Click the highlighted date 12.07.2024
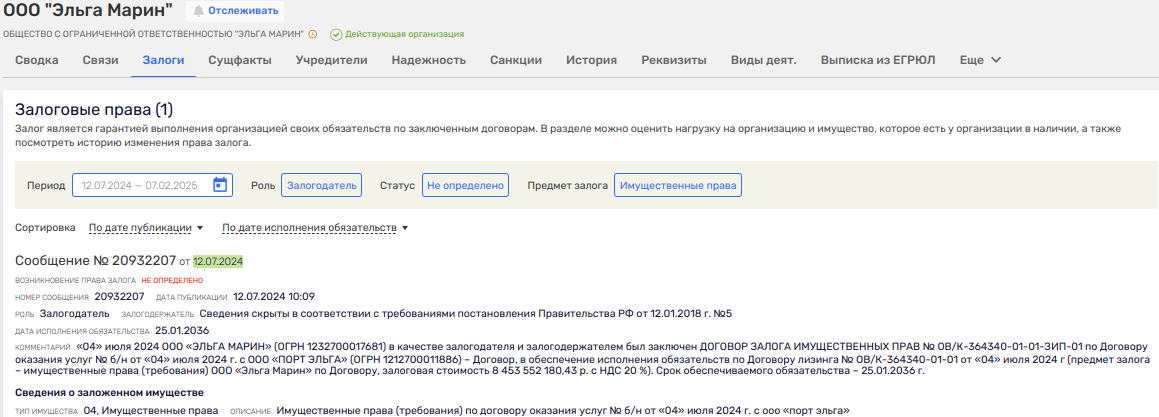 [218, 262]
